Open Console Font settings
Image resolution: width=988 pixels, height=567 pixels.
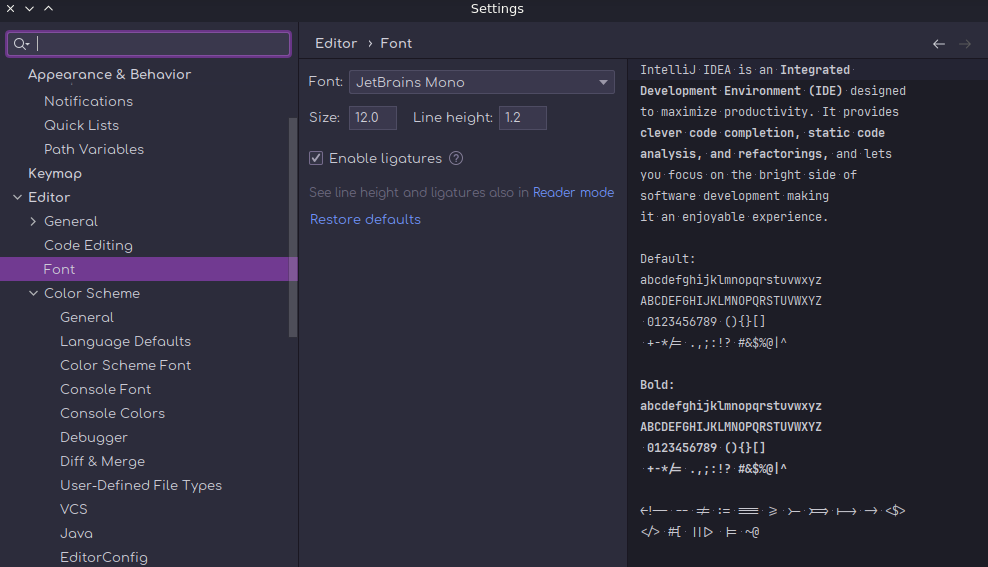[x=105, y=389]
